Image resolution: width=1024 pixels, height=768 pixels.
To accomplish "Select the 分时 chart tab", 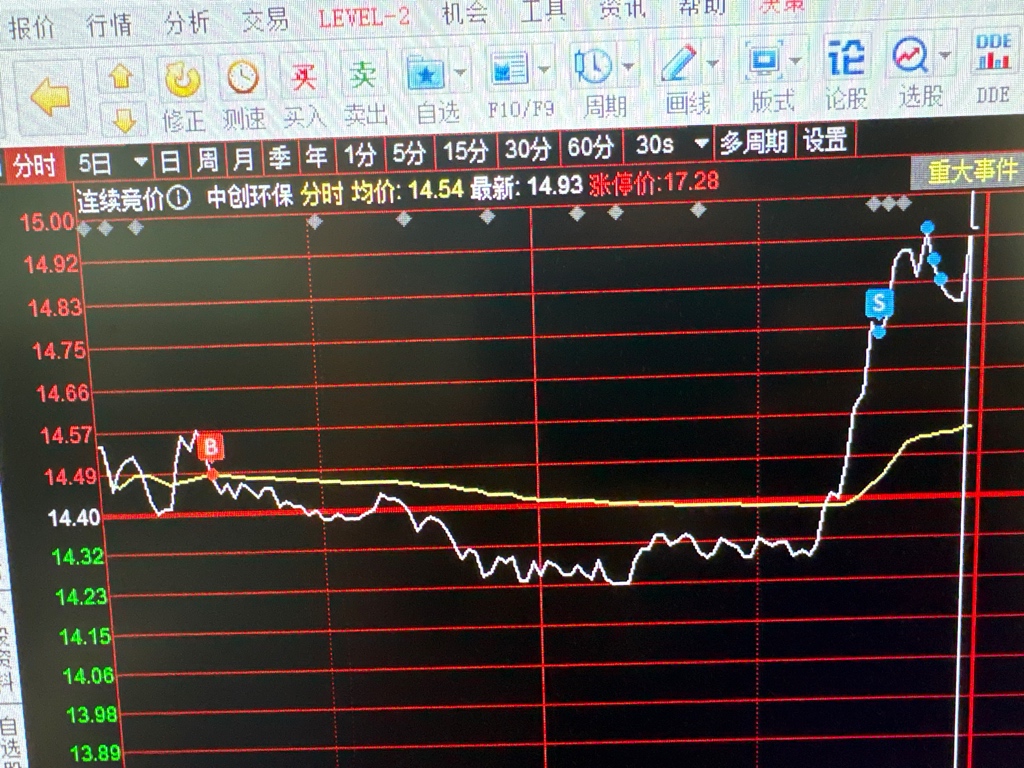I will click(34, 165).
